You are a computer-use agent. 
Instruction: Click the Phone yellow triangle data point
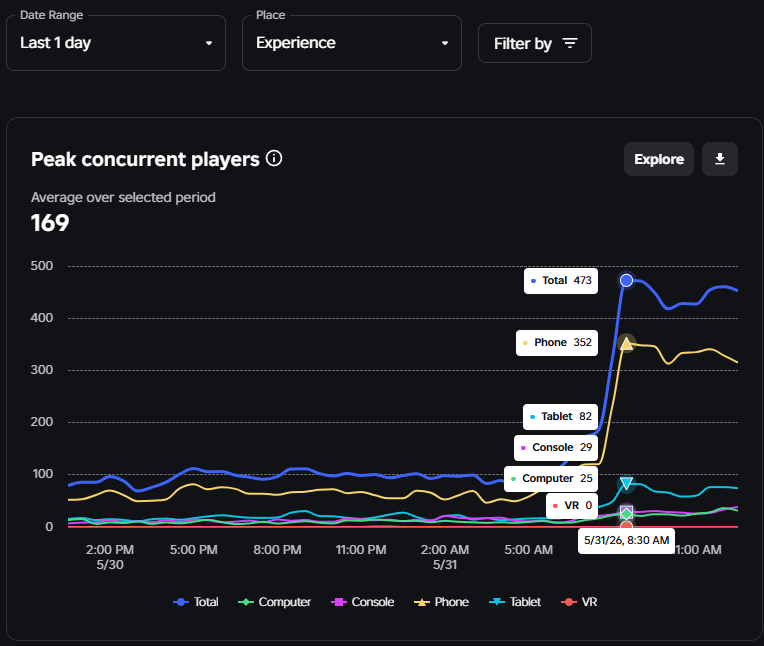click(627, 343)
